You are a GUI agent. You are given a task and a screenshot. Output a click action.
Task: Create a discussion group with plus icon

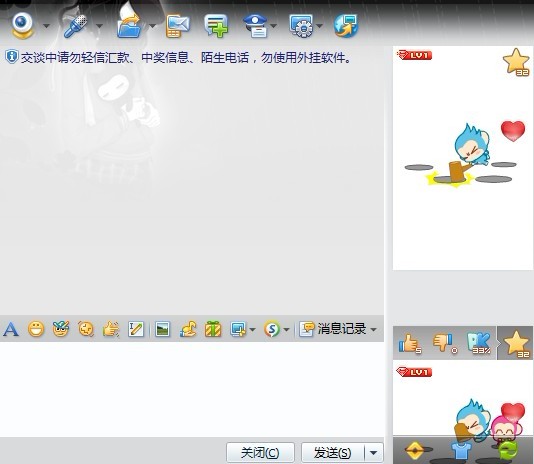[x=216, y=26]
